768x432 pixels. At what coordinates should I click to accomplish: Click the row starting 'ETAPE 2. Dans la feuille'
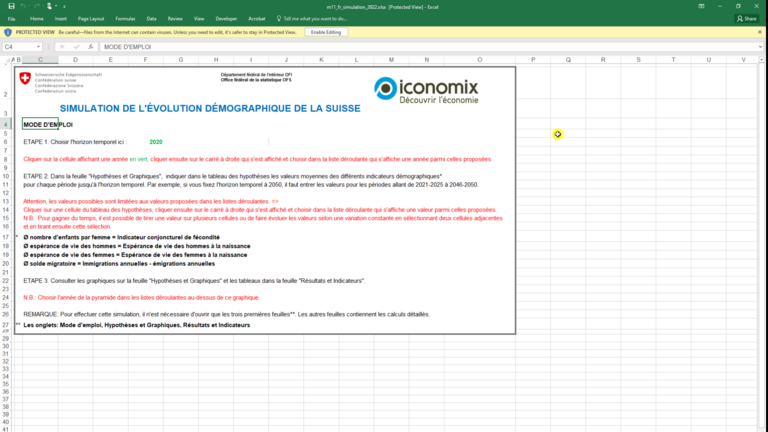pos(233,176)
